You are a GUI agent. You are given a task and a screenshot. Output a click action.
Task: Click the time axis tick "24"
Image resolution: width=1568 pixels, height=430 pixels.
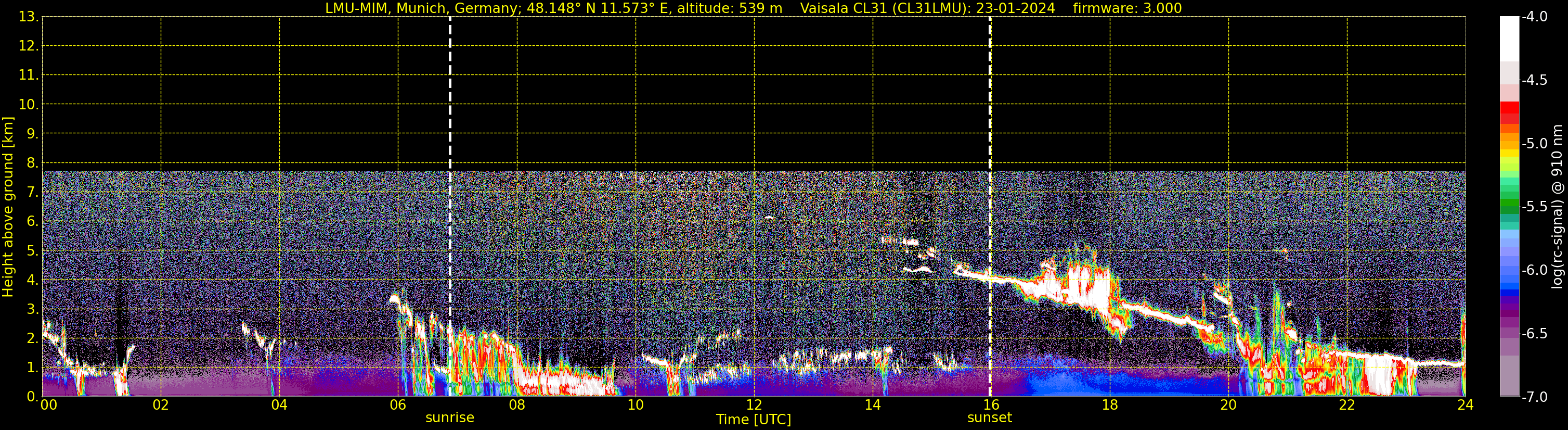[1466, 405]
